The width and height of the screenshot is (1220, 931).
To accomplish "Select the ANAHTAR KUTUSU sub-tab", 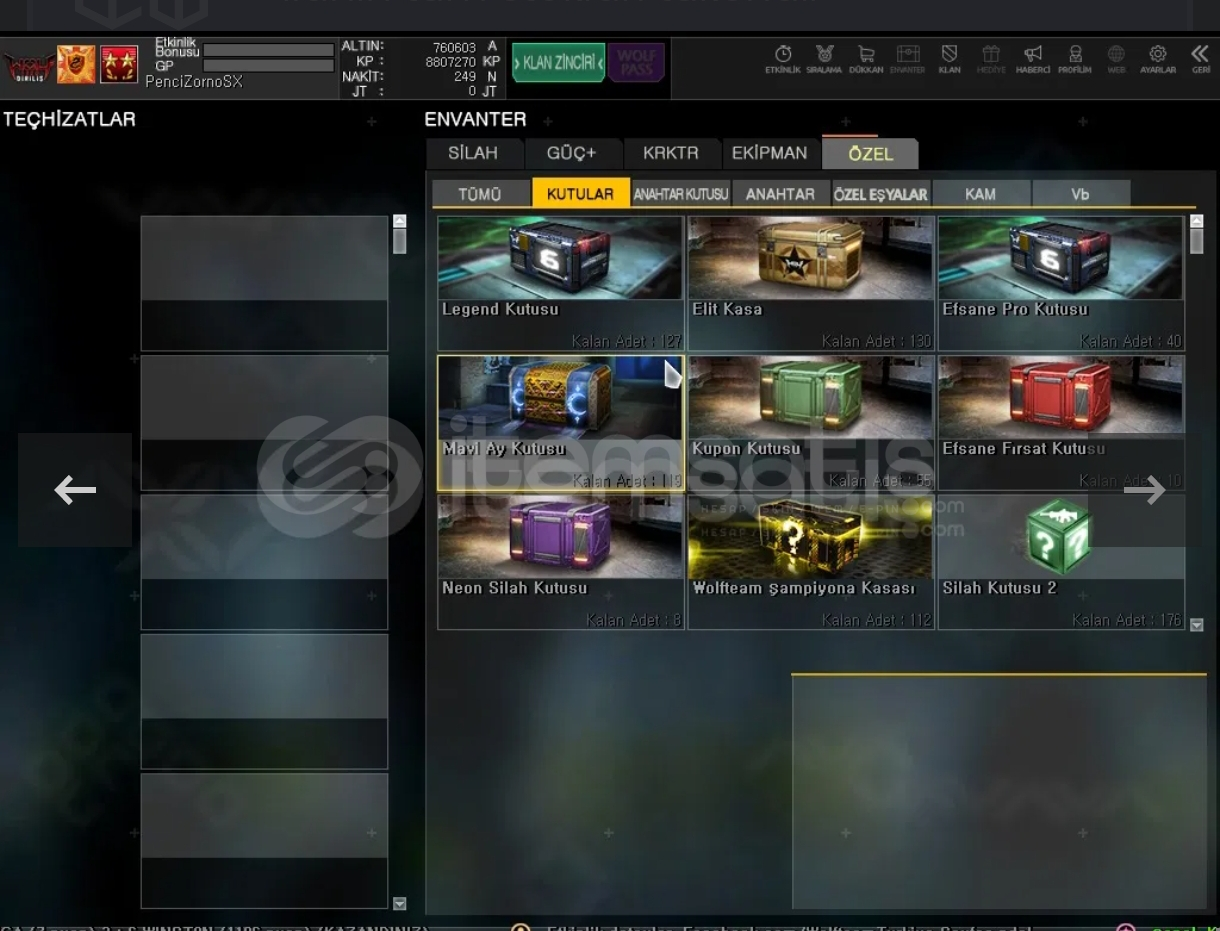I will point(681,194).
